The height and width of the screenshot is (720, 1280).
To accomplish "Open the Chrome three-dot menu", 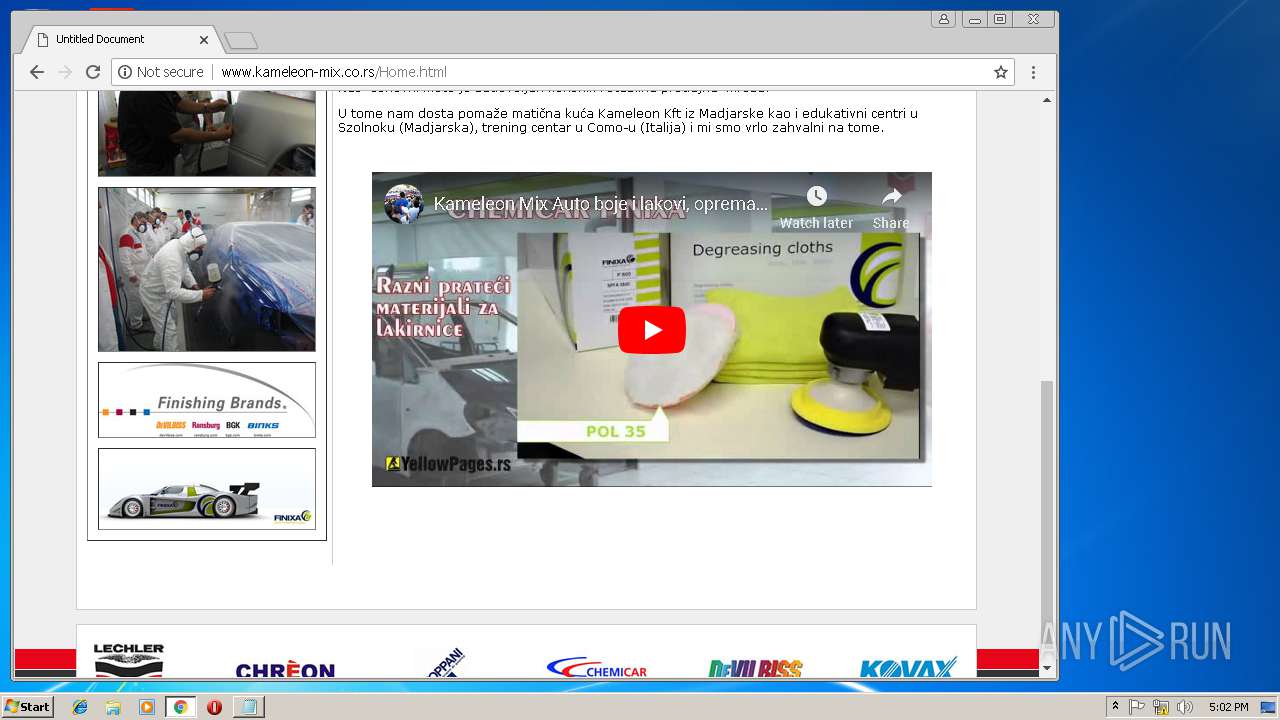I will (x=1033, y=72).
